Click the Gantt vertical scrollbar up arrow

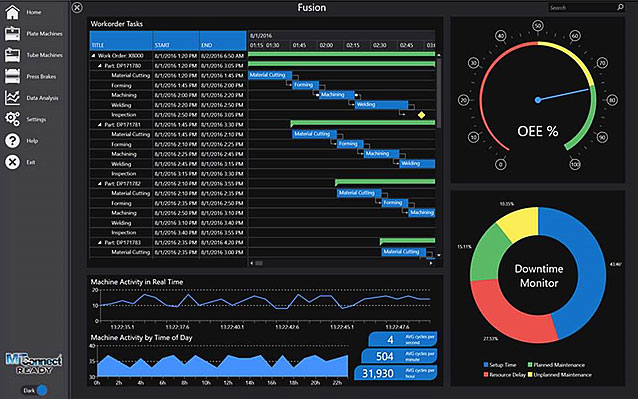[x=439, y=55]
